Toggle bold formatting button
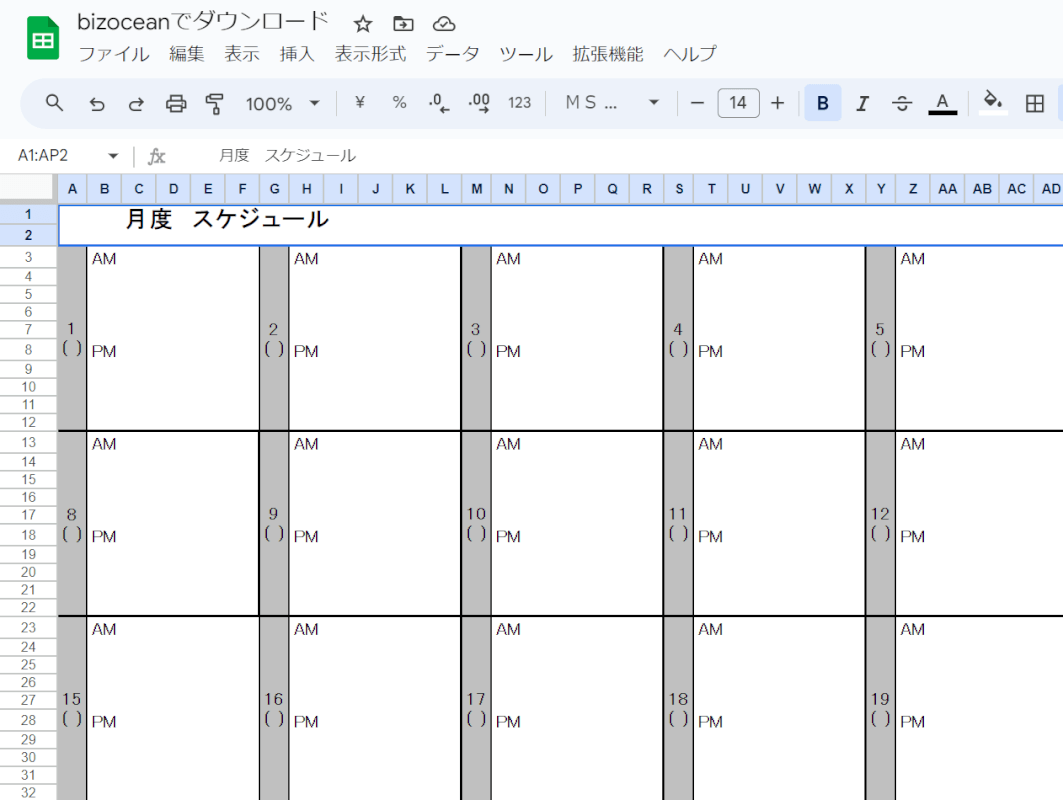This screenshot has height=800, width=1063. pyautogui.click(x=822, y=103)
